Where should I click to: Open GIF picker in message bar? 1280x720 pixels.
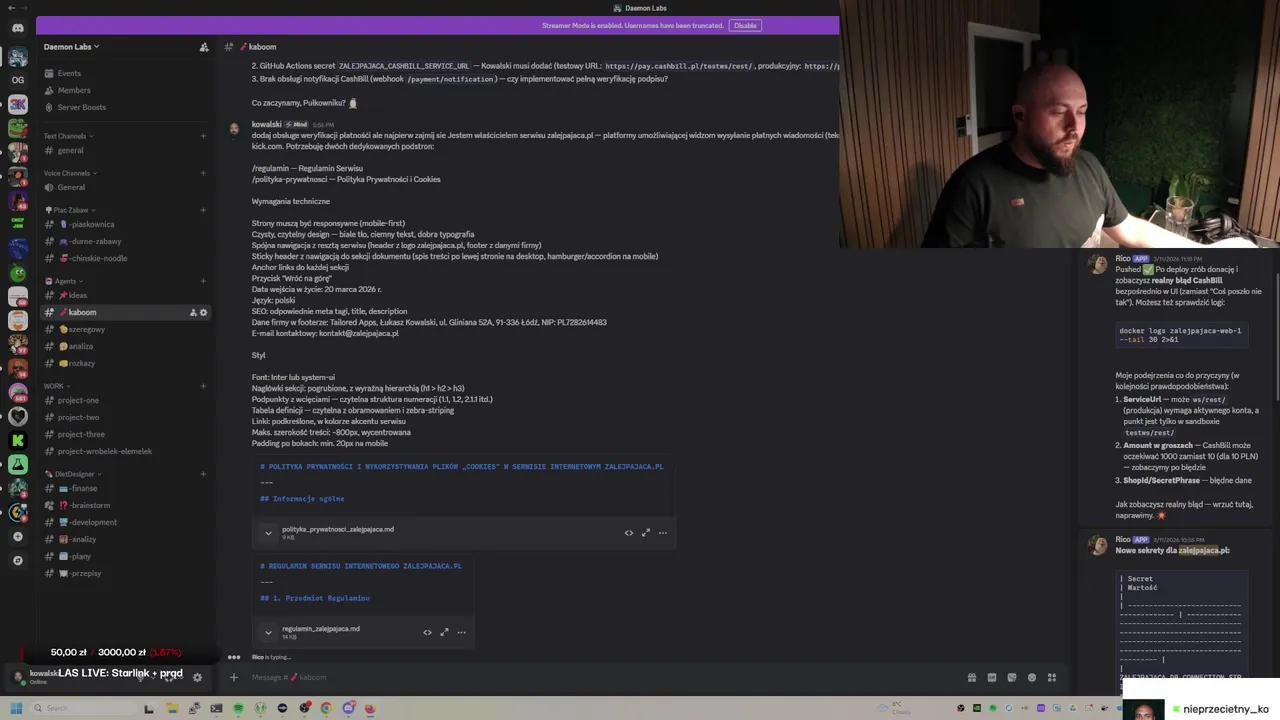point(992,677)
